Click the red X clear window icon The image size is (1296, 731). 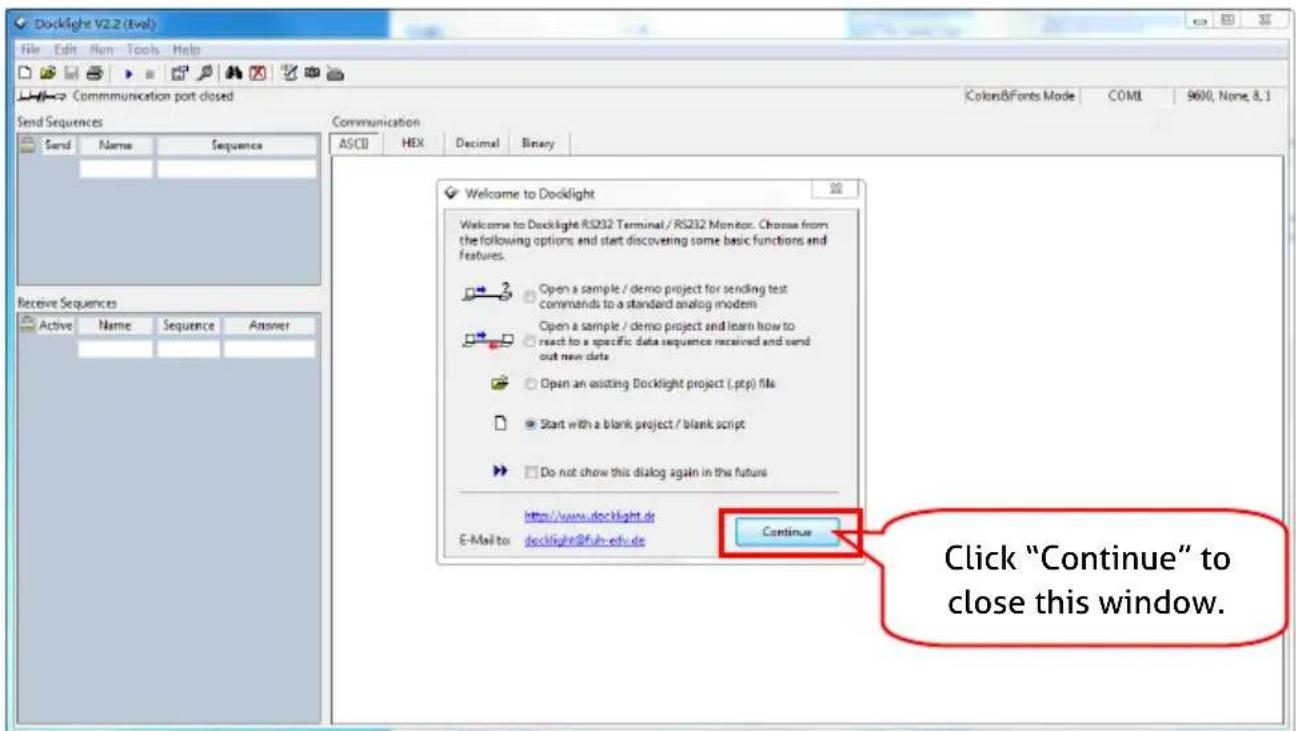click(x=258, y=73)
